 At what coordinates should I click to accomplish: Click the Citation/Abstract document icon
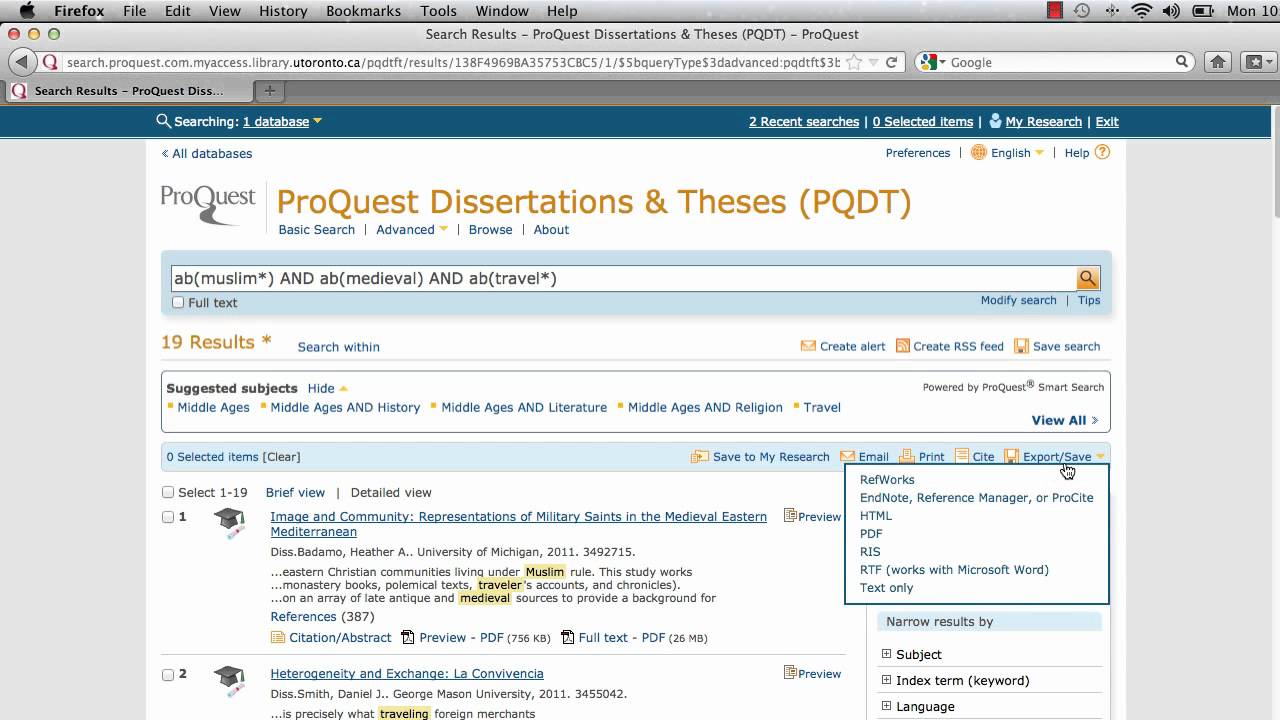(278, 637)
